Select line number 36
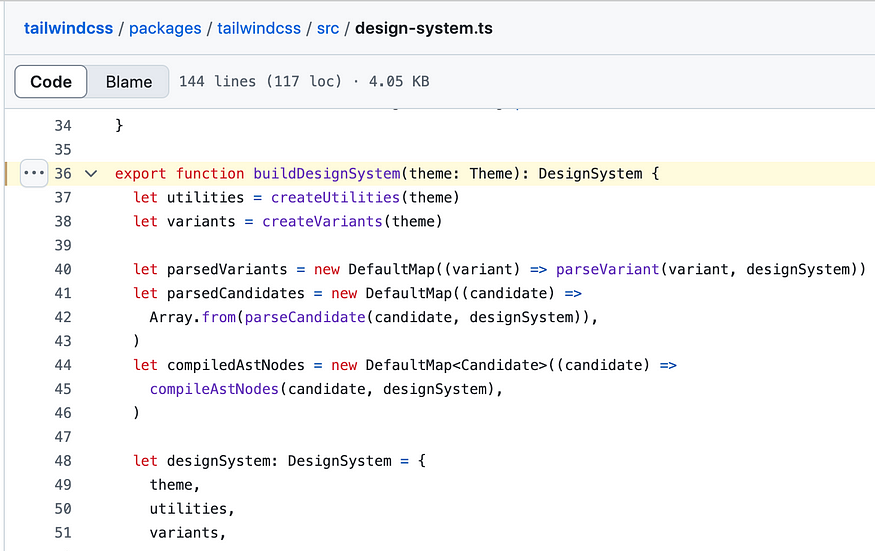Viewport: 875px width, 551px height. (63, 174)
